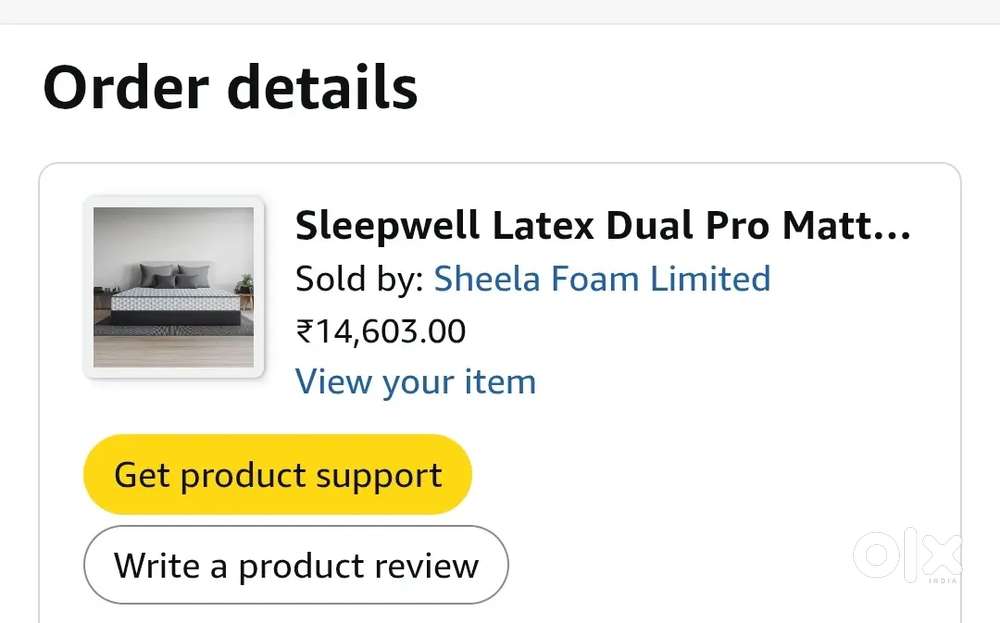Click the word Sleepwell in product title

[x=387, y=227]
